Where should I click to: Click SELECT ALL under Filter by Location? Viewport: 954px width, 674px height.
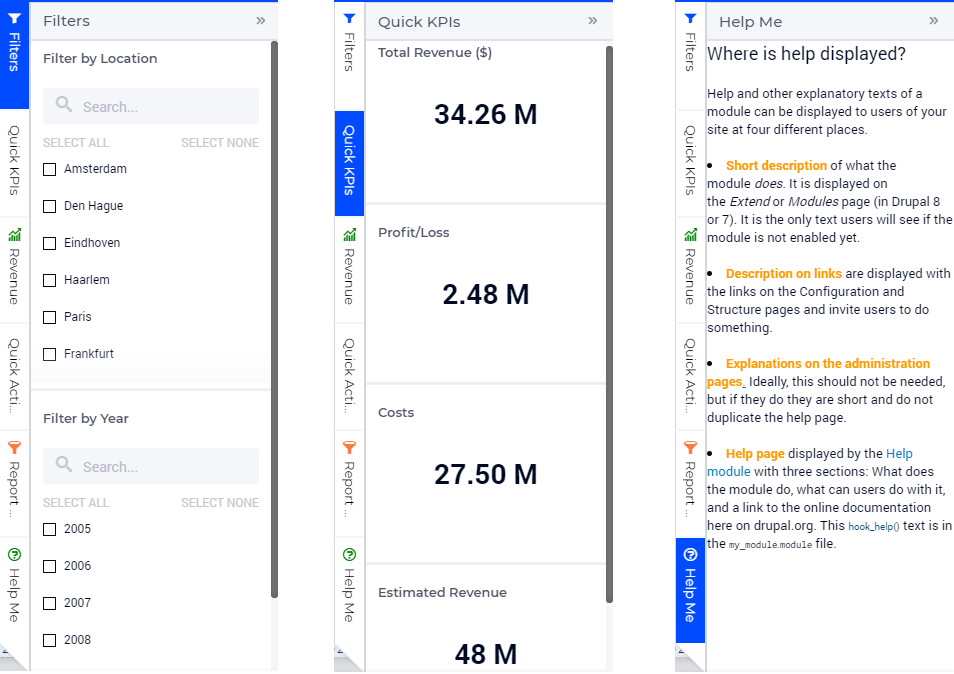coord(76,142)
